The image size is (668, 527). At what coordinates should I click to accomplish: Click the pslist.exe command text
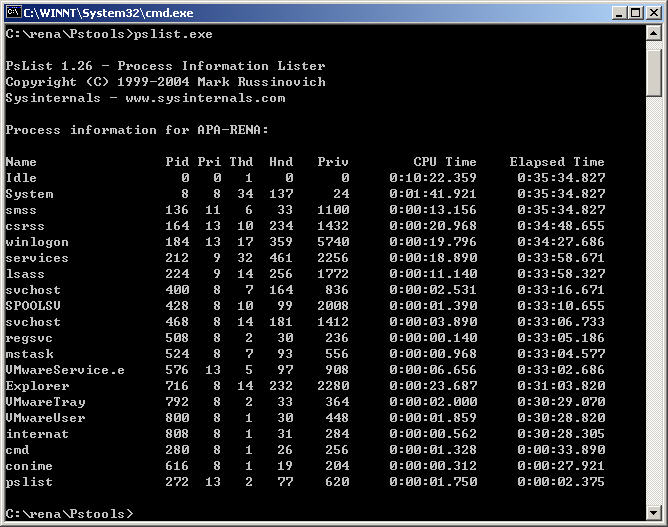click(x=173, y=34)
